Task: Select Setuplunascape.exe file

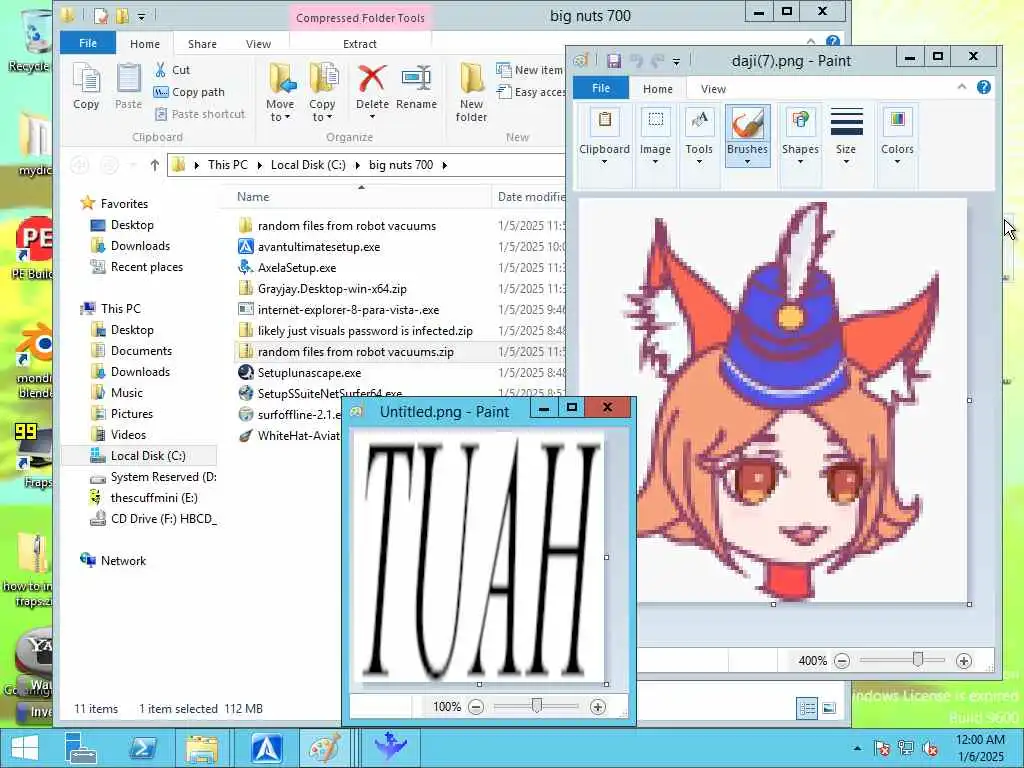Action: point(310,372)
